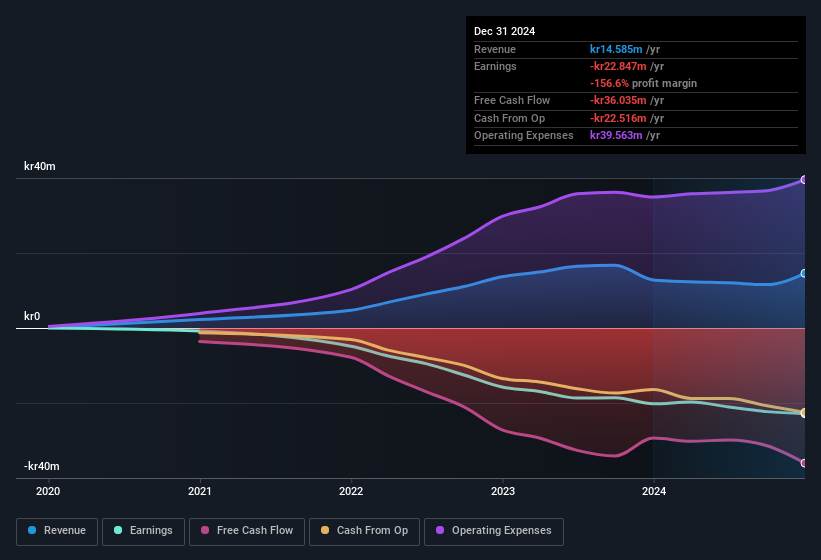The image size is (821, 560).
Task: Click the 2023 x-axis label
Action: 503,491
